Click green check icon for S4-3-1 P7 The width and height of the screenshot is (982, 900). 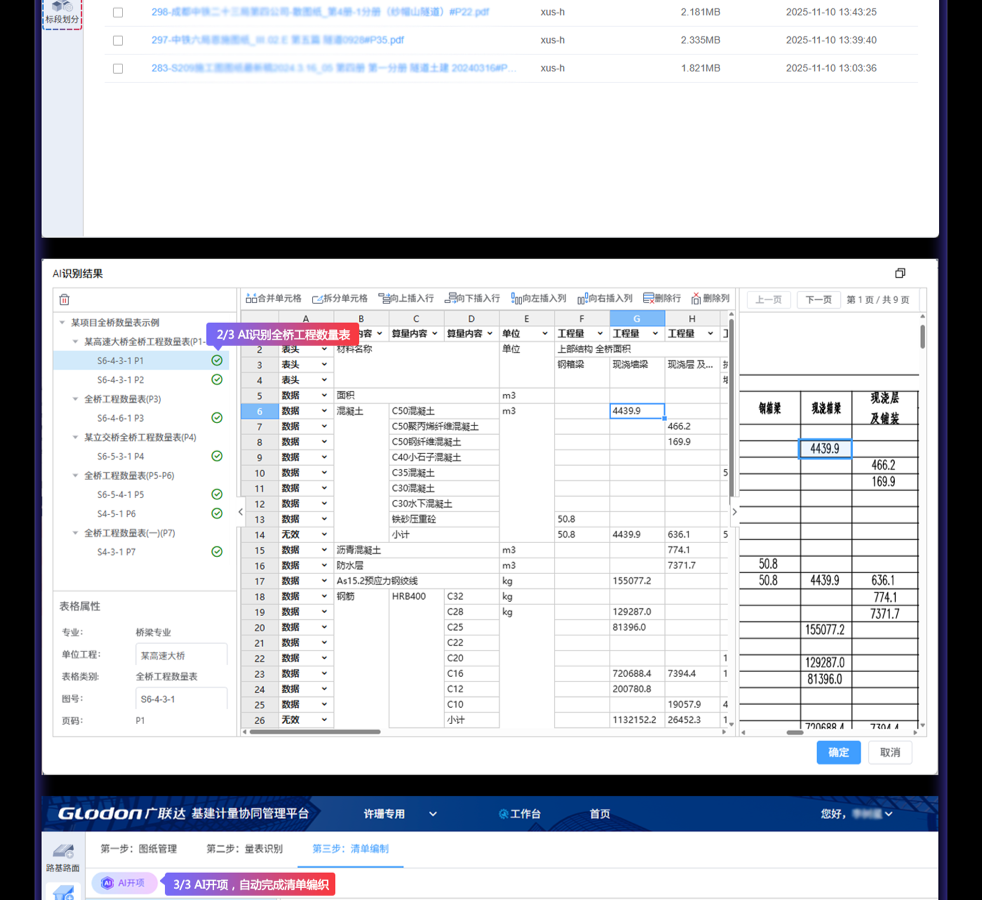(x=217, y=552)
